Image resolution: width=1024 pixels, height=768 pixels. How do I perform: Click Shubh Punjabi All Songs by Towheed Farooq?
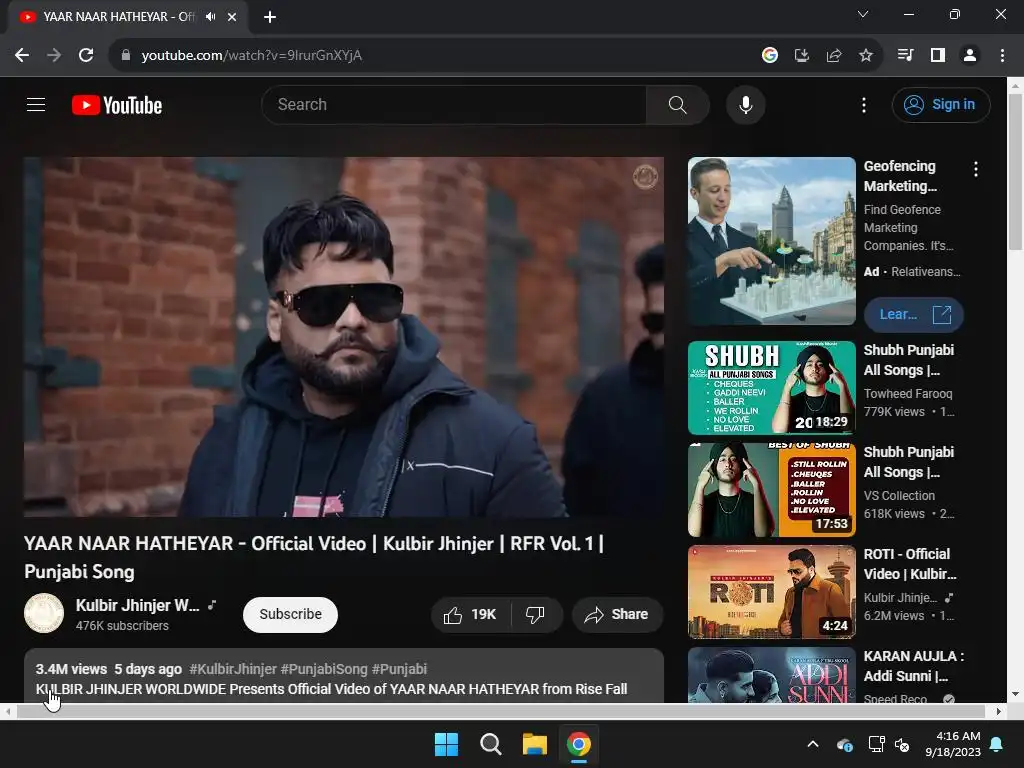coord(908,360)
